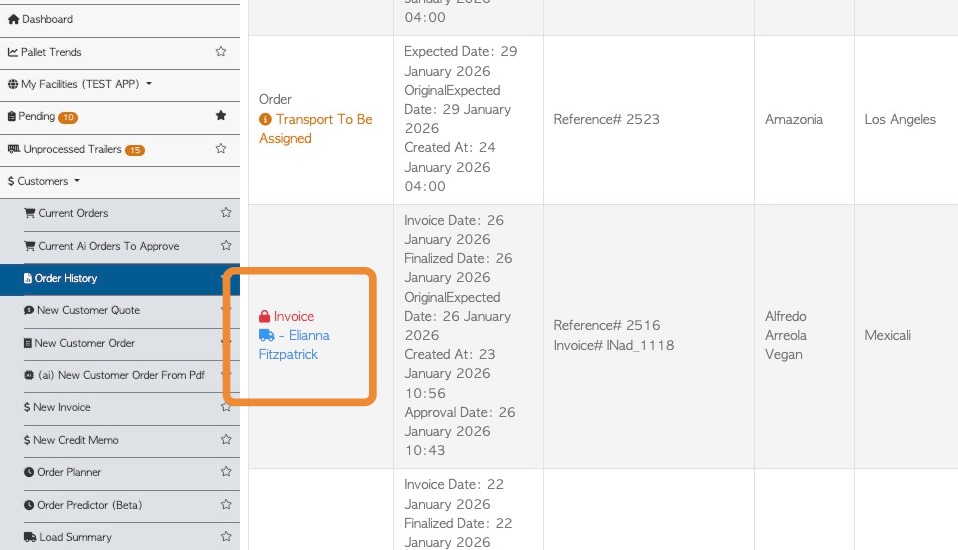
Task: Open the Order History page
Action: pyautogui.click(x=66, y=278)
